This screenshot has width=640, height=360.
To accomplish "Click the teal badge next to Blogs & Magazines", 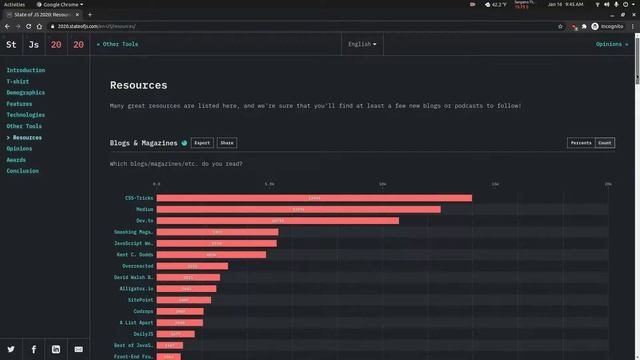I will point(184,143).
